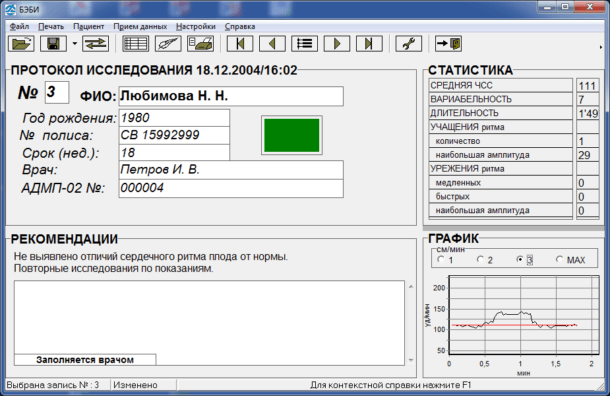Click the data transfer arrows icon
The width and height of the screenshot is (610, 396).
pos(95,44)
